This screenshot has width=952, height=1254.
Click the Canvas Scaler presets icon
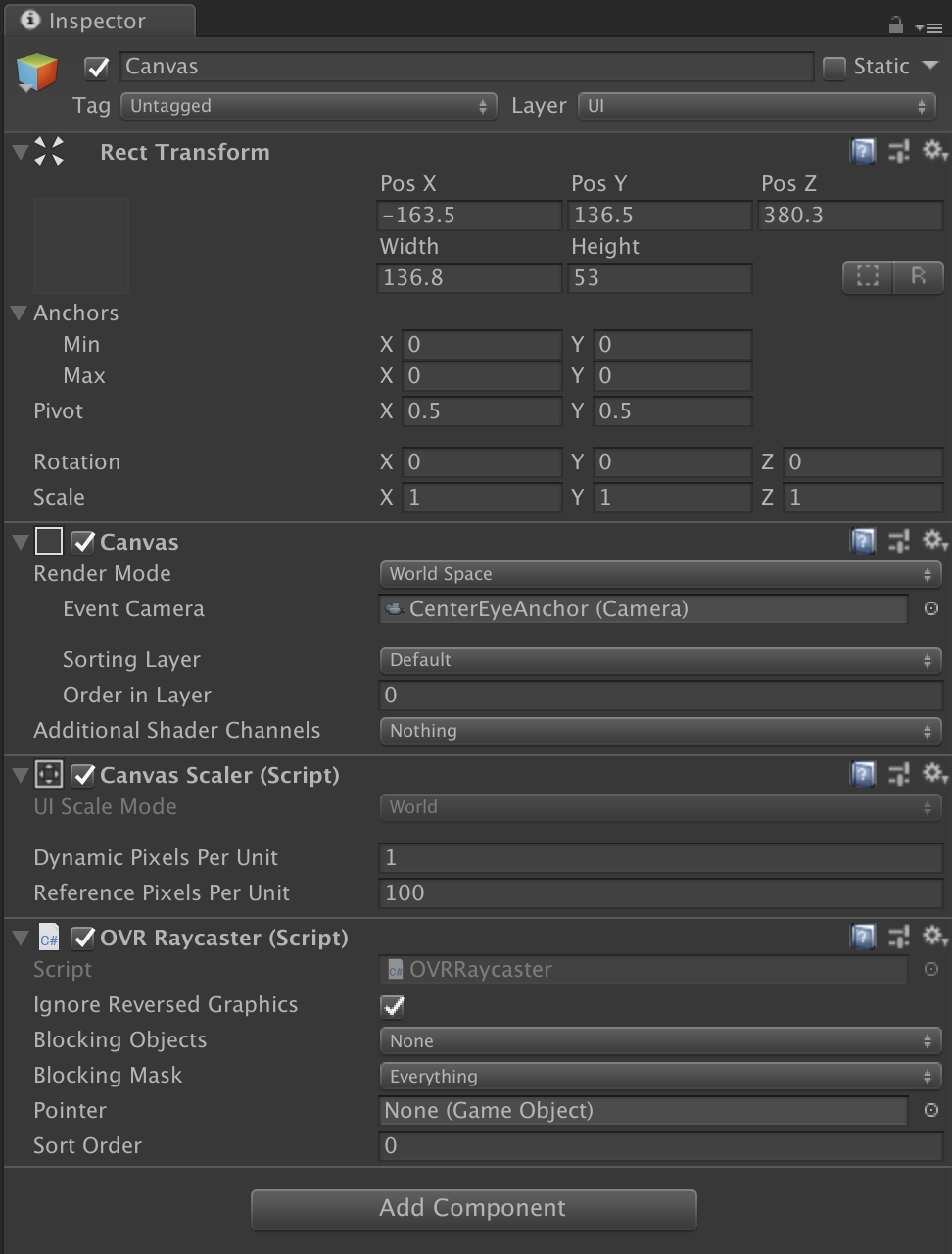pyautogui.click(x=899, y=774)
